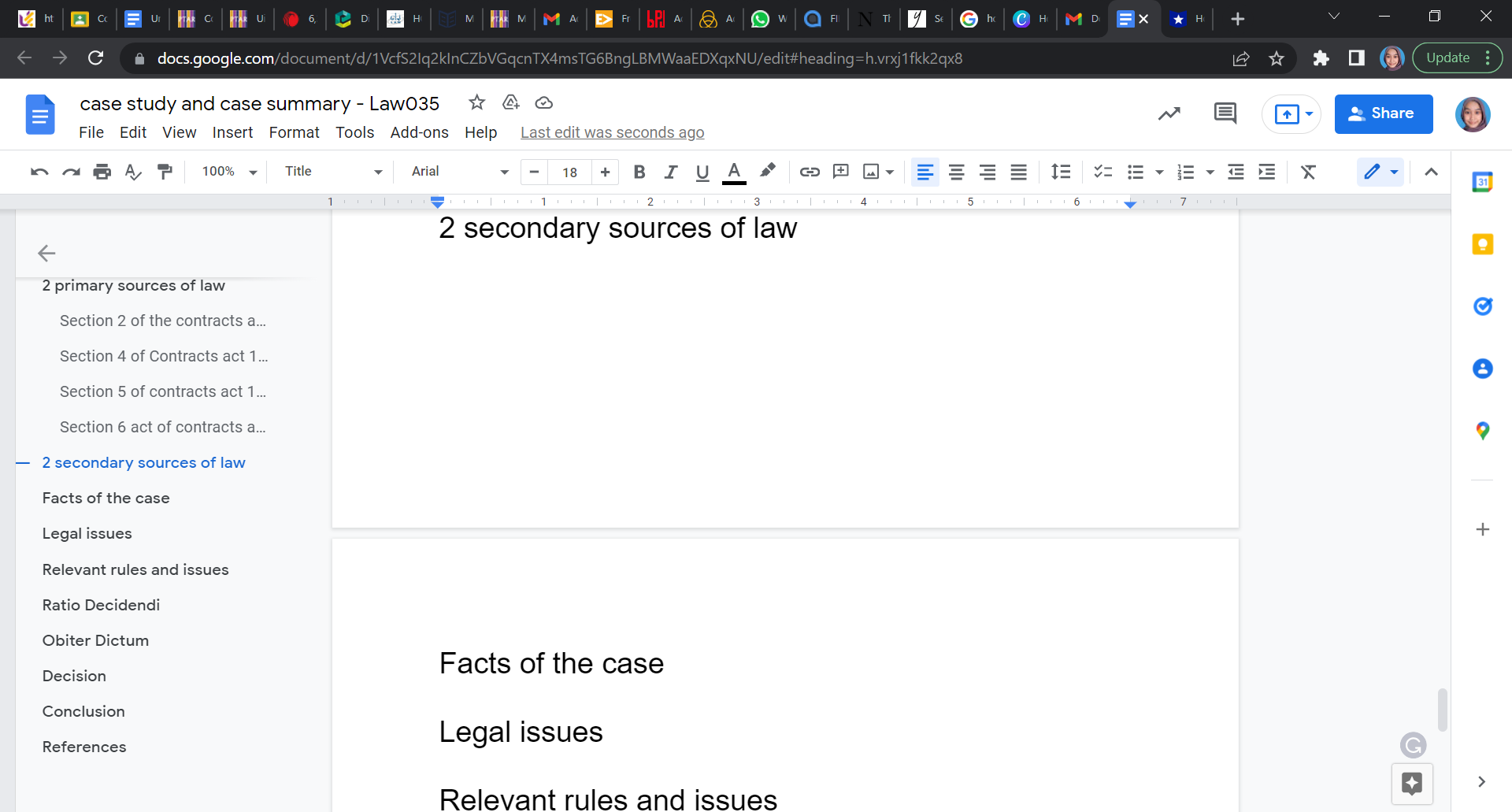Open the Insert menu

click(232, 132)
